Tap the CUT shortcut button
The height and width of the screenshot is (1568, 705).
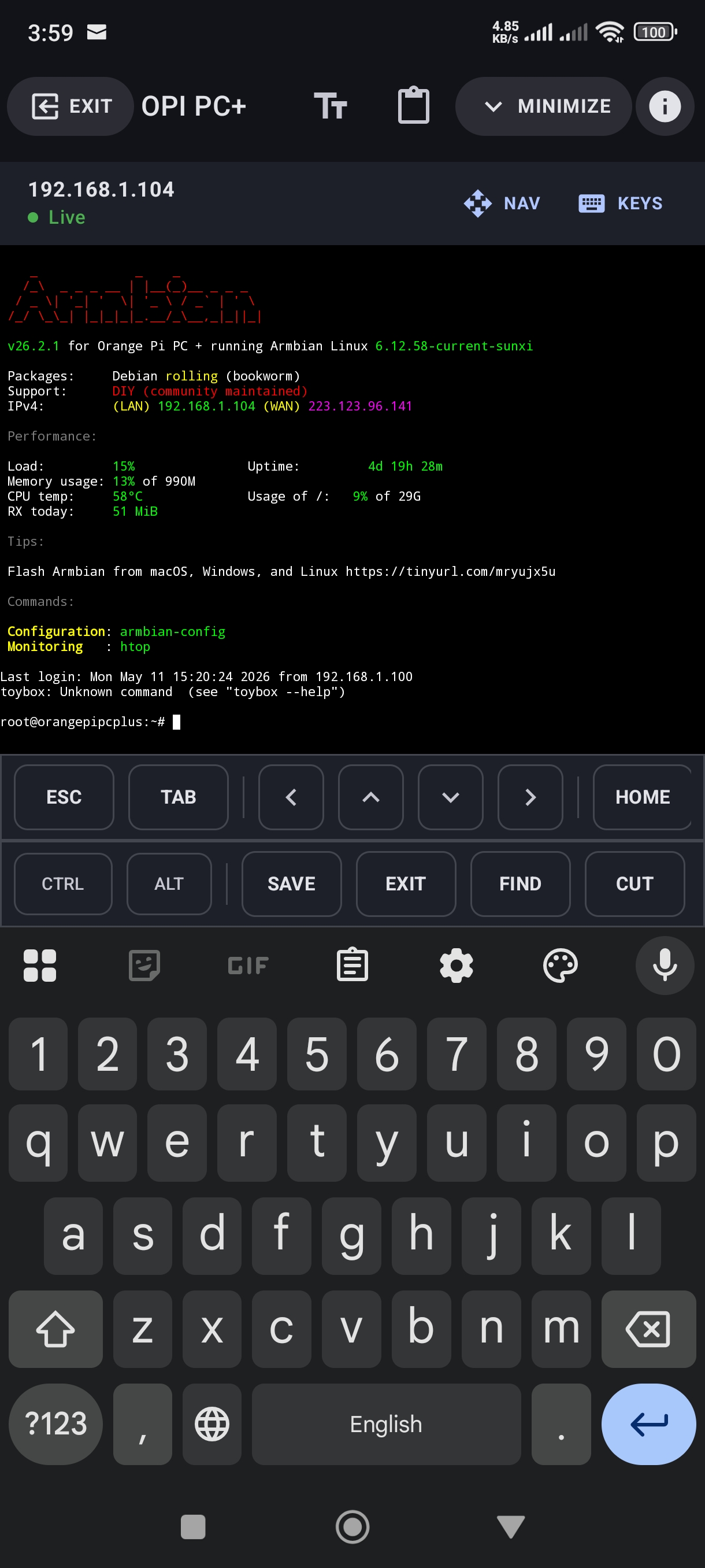634,883
